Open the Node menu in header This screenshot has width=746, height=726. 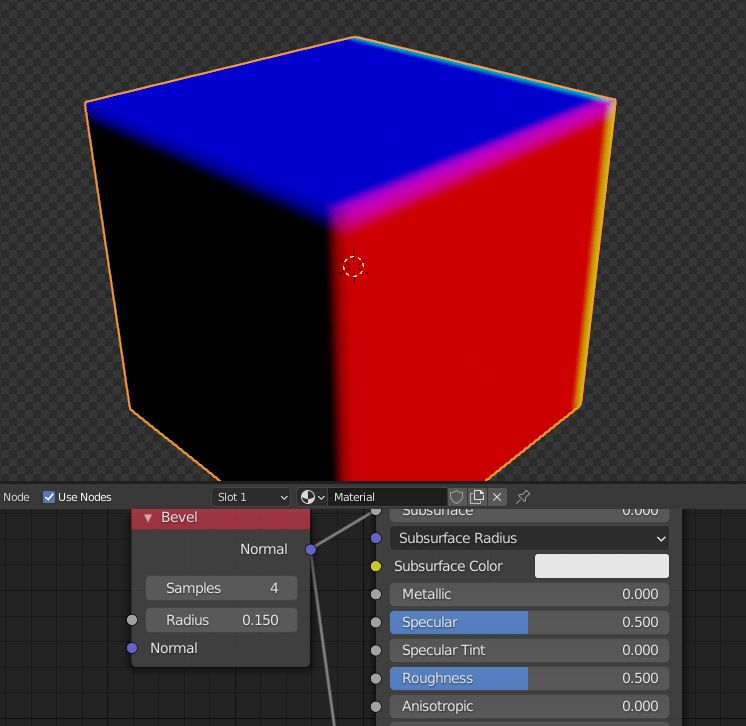pos(16,497)
